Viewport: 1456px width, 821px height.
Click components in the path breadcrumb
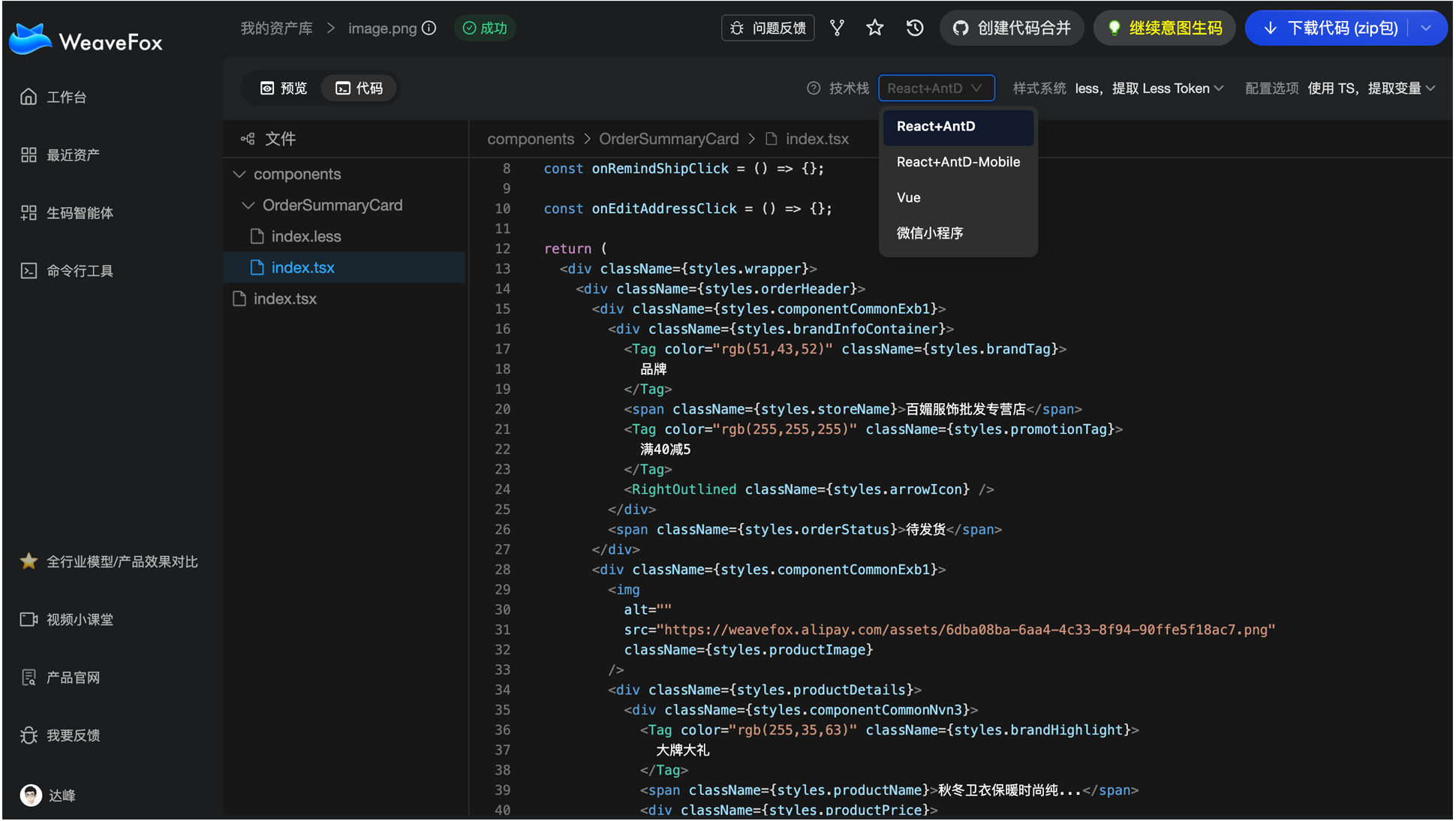pos(531,139)
